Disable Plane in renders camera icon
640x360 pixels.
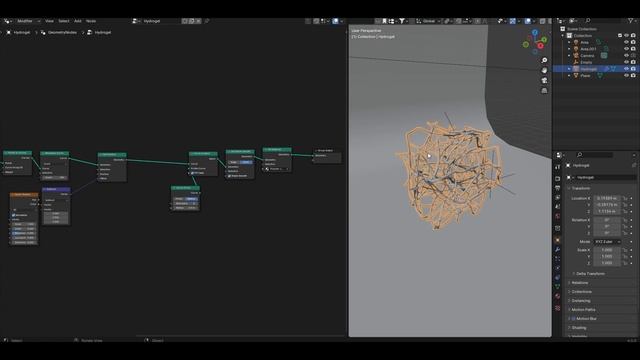tap(633, 76)
